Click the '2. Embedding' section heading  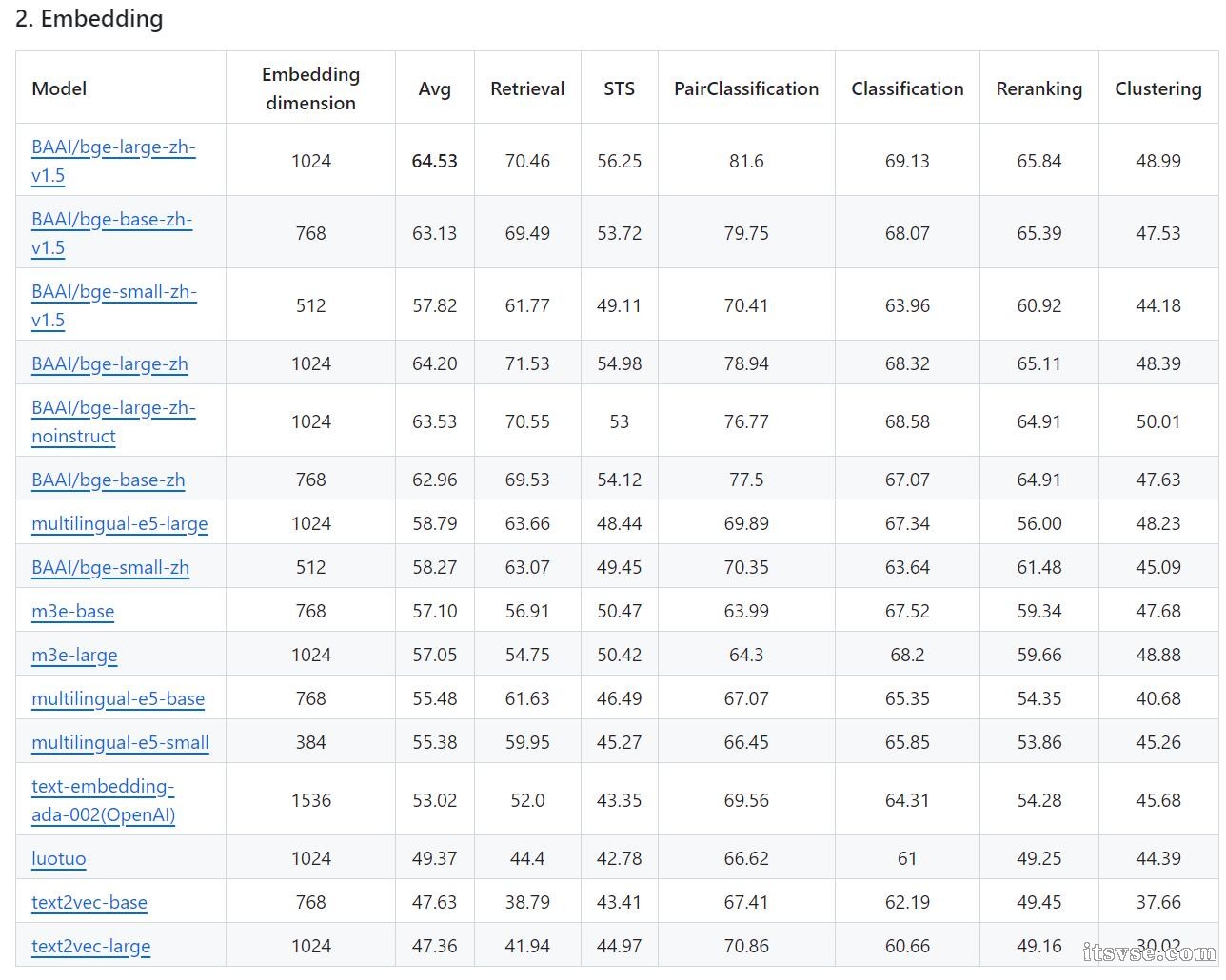click(x=89, y=19)
